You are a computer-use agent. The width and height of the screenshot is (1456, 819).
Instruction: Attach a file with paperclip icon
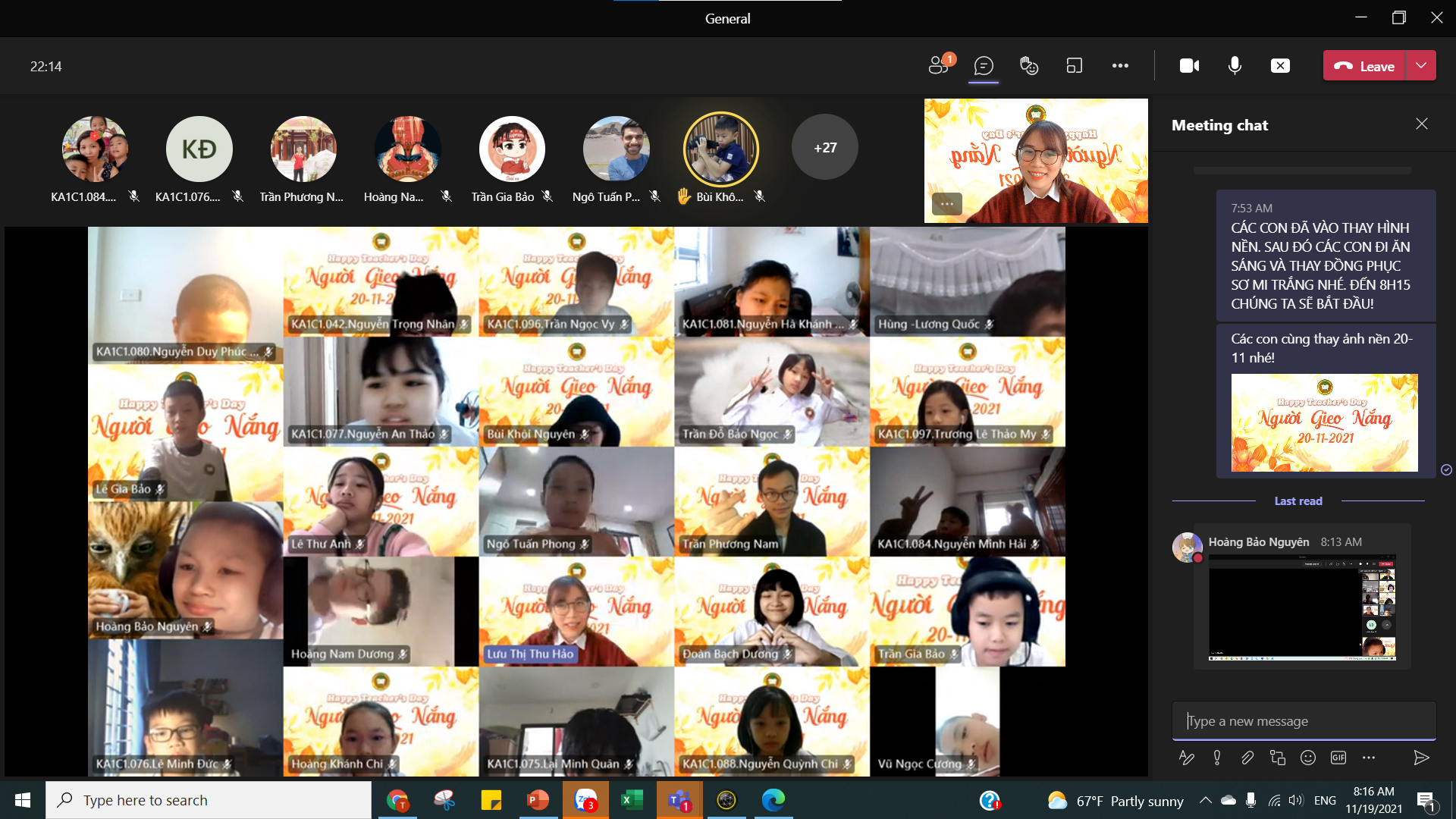[x=1247, y=758]
